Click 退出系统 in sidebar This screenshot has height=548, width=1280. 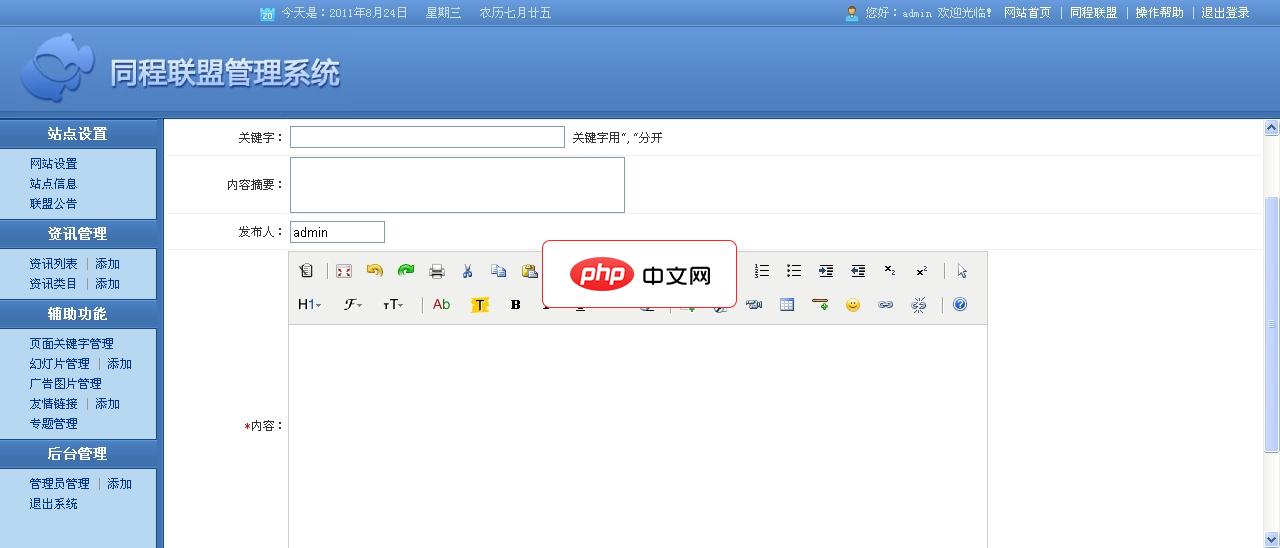pyautogui.click(x=53, y=504)
